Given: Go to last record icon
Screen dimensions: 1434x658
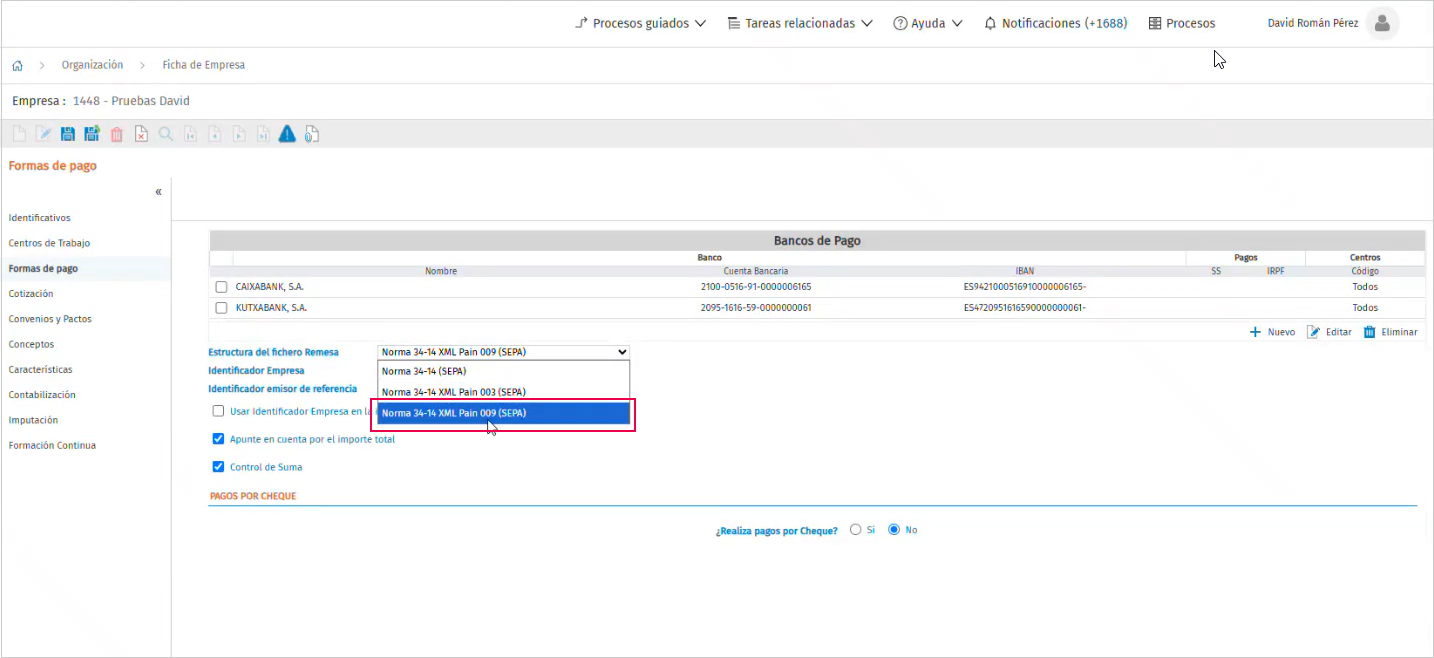Looking at the screenshot, I should [263, 134].
